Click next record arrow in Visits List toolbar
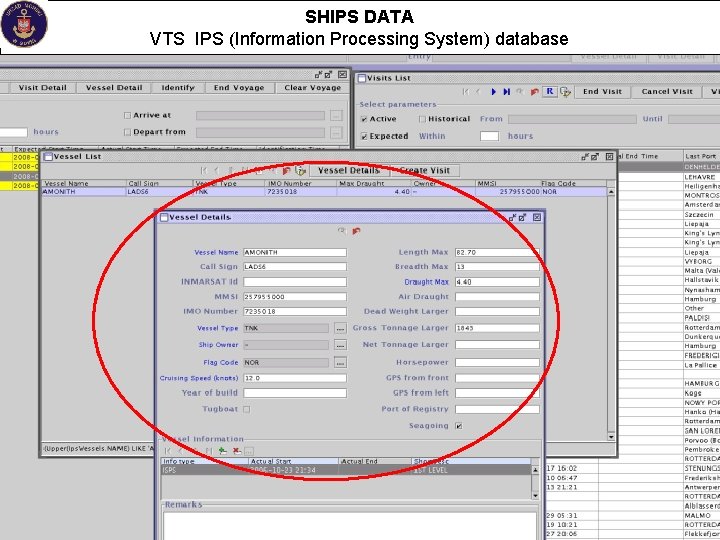Viewport: 720px width, 540px height. pos(494,92)
